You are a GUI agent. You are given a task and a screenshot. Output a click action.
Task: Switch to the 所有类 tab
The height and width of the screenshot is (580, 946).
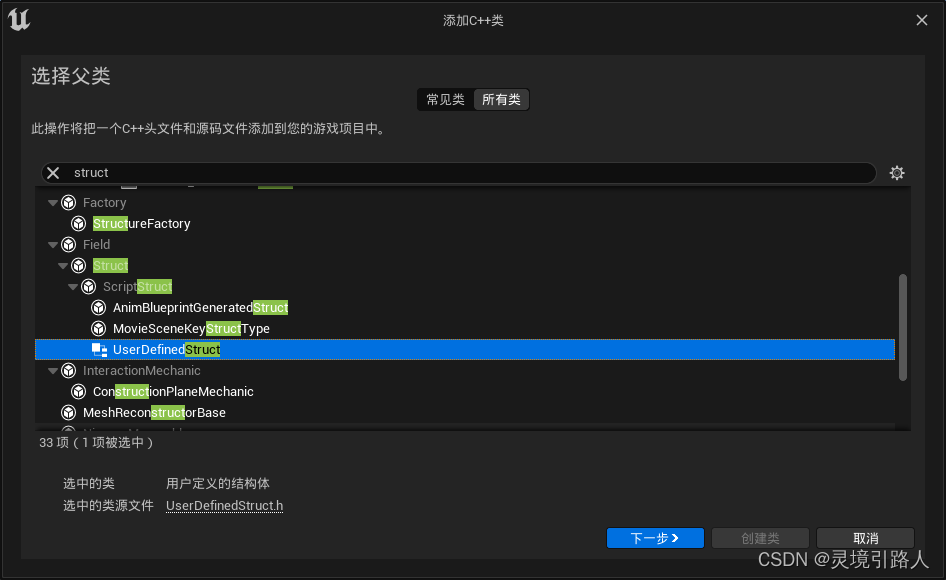pos(501,99)
